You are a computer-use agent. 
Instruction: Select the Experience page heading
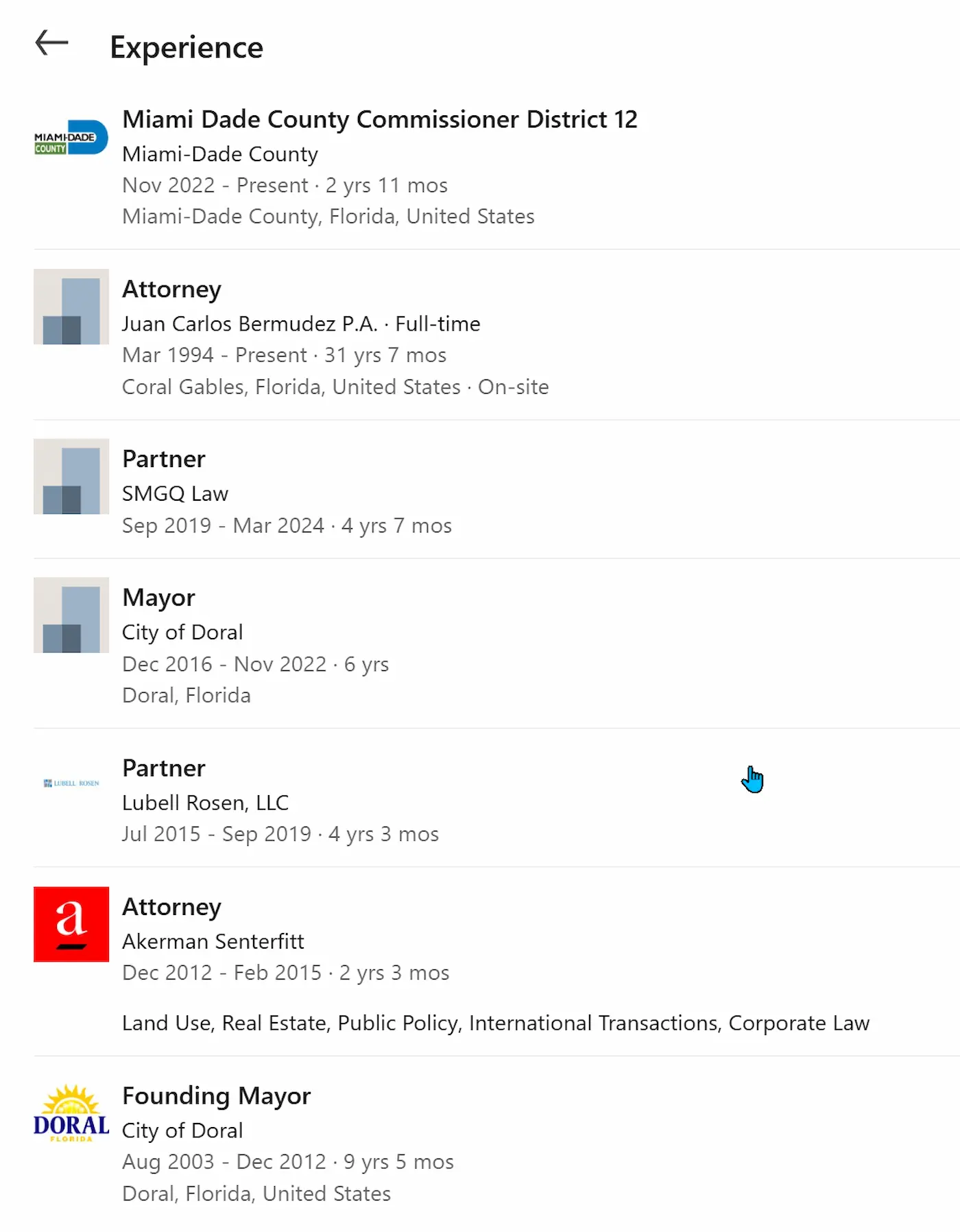(187, 47)
